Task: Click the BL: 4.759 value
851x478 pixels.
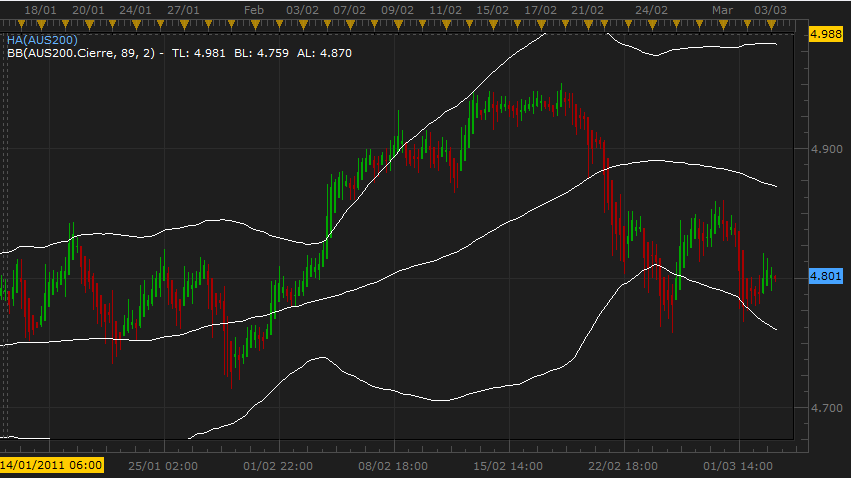Action: pyautogui.click(x=261, y=53)
